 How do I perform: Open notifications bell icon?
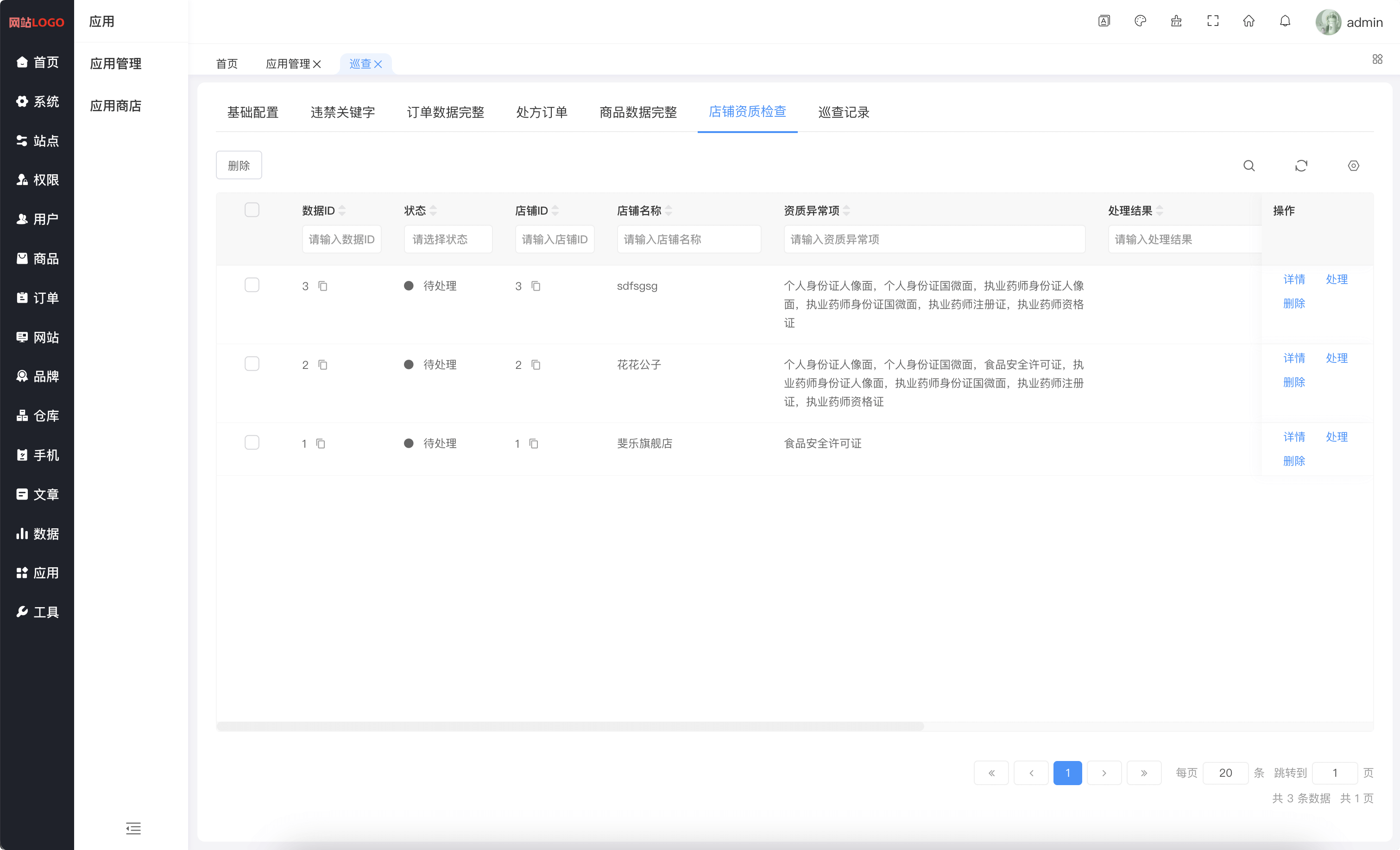[x=1285, y=21]
